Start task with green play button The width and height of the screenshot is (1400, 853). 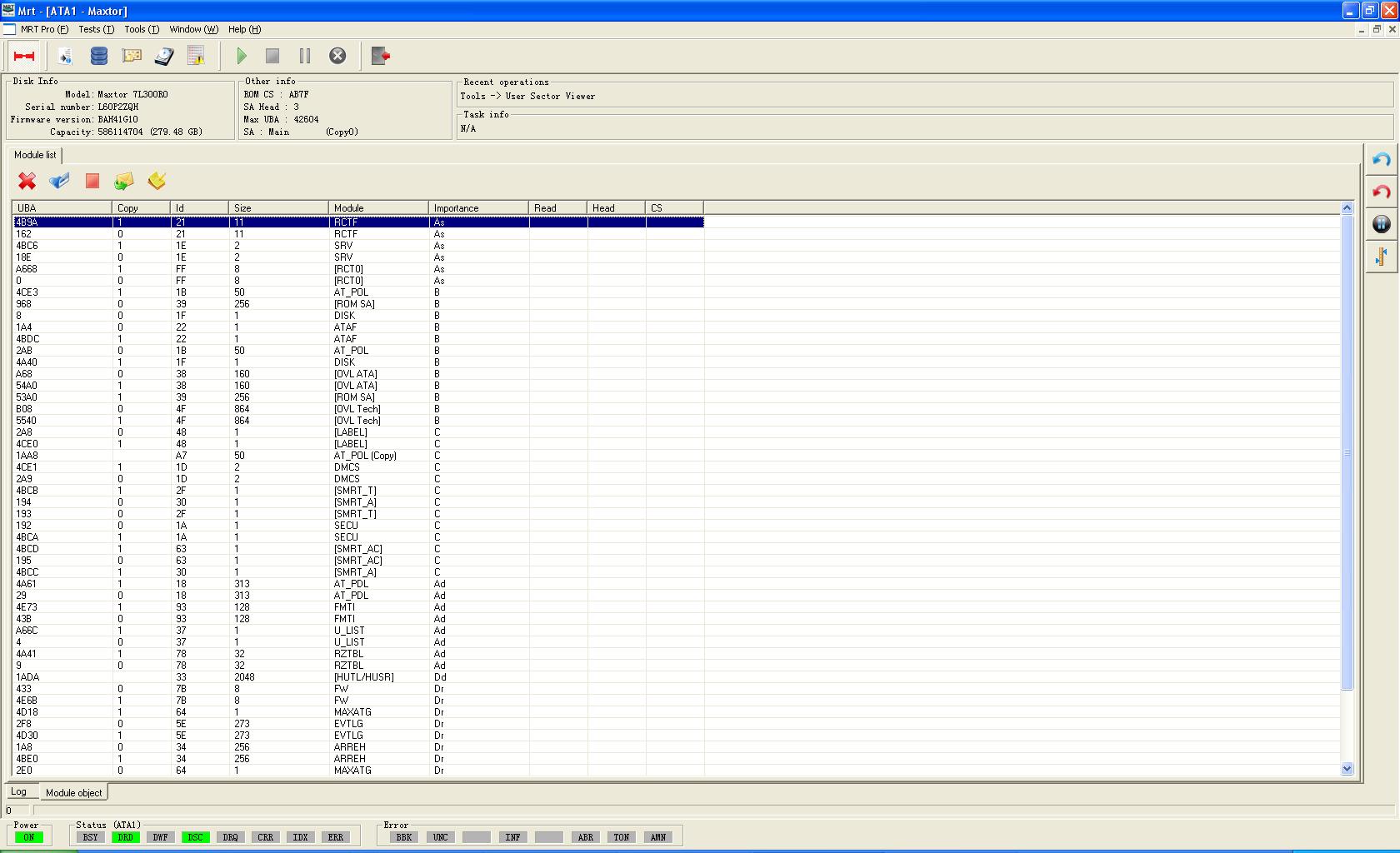tap(242, 56)
